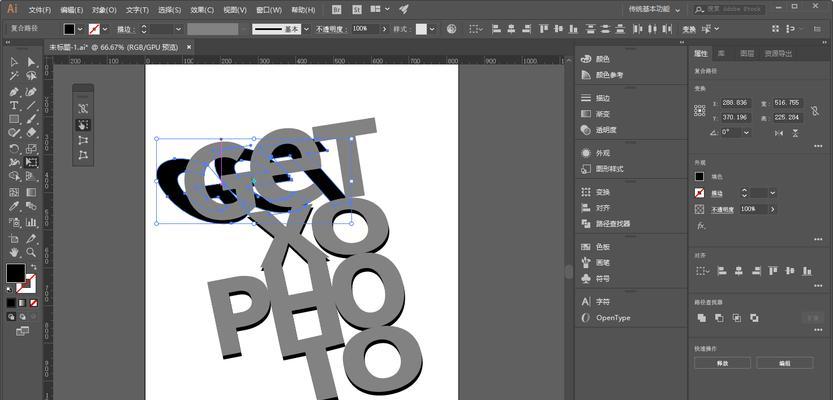Select the Direct Selection tool
Image resolution: width=833 pixels, height=400 pixels.
tap(31, 63)
